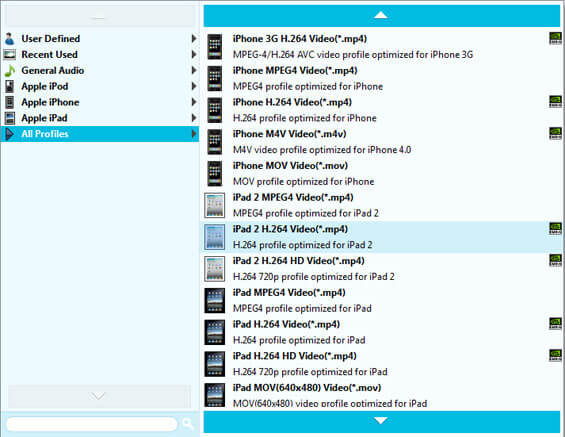This screenshot has height=437, width=565.
Task: Click the search magnifier icon
Action: coord(188,424)
